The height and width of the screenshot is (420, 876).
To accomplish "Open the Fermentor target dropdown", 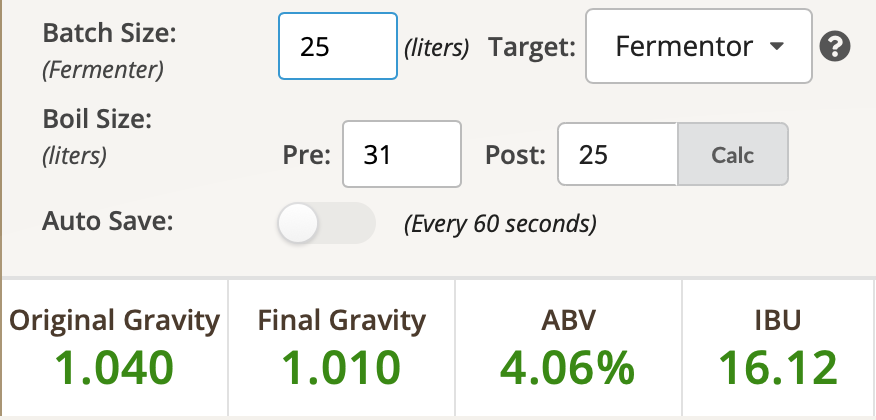I will tap(698, 46).
